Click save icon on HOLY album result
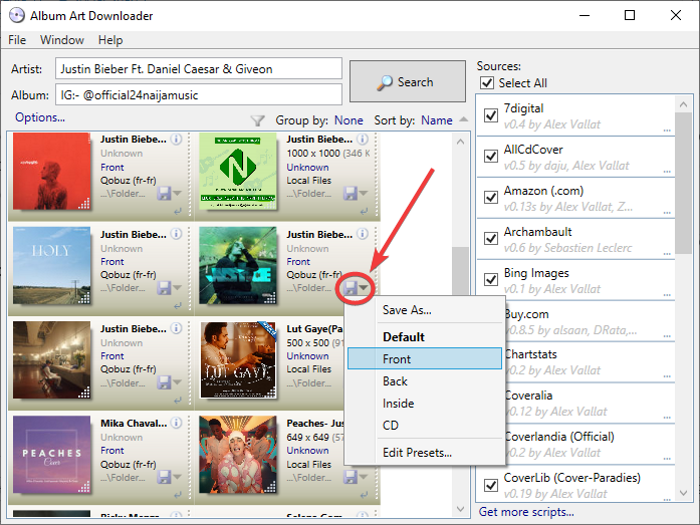 pos(164,287)
